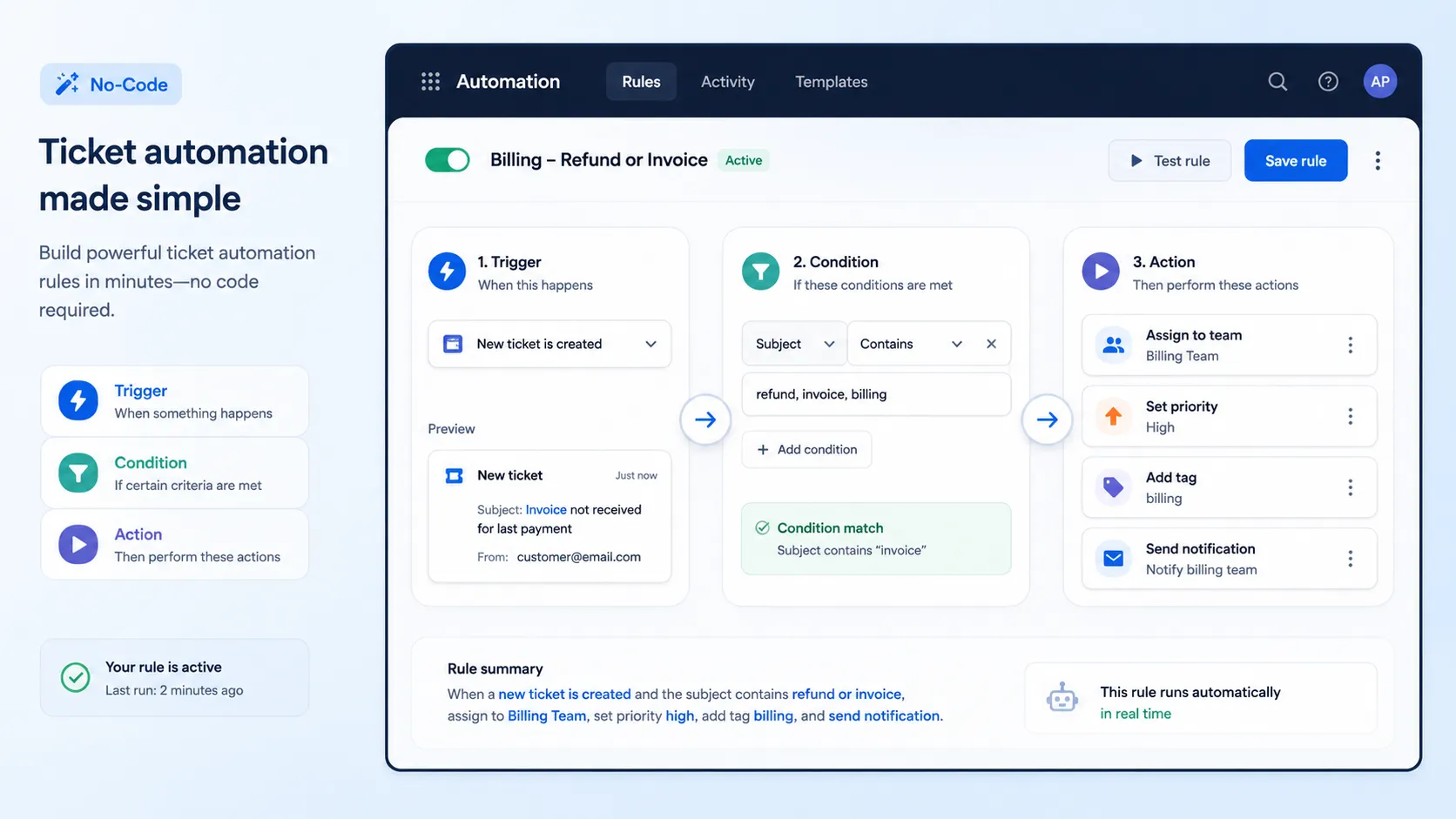
Task: Remove the Subject Contains condition row
Action: click(991, 344)
